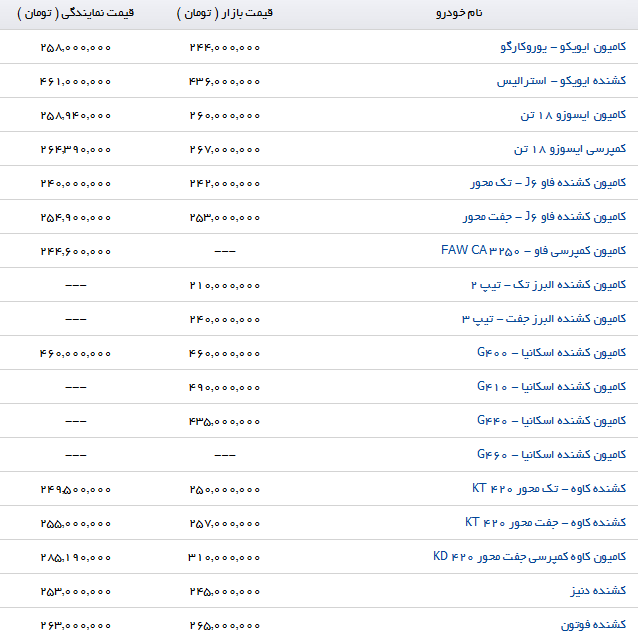
Task: Select dealer price 461,000,000 in Stralis row
Action: [x=76, y=81]
